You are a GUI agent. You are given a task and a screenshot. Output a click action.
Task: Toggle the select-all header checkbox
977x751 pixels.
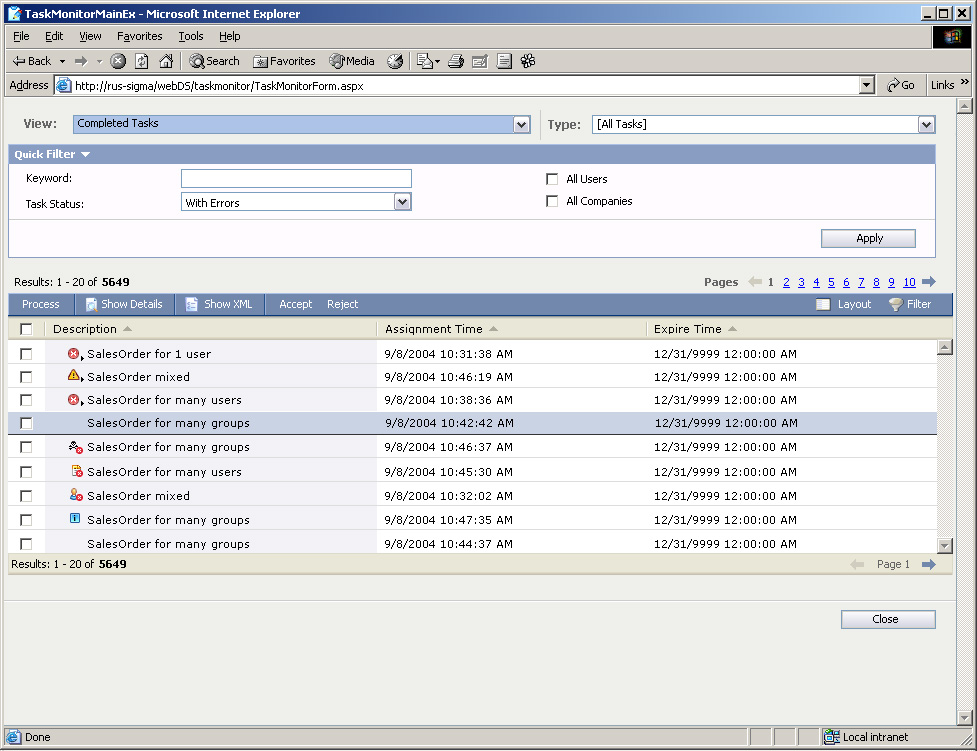click(26, 329)
